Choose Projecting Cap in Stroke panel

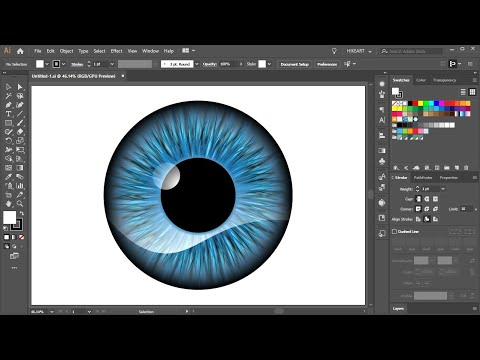click(x=435, y=199)
